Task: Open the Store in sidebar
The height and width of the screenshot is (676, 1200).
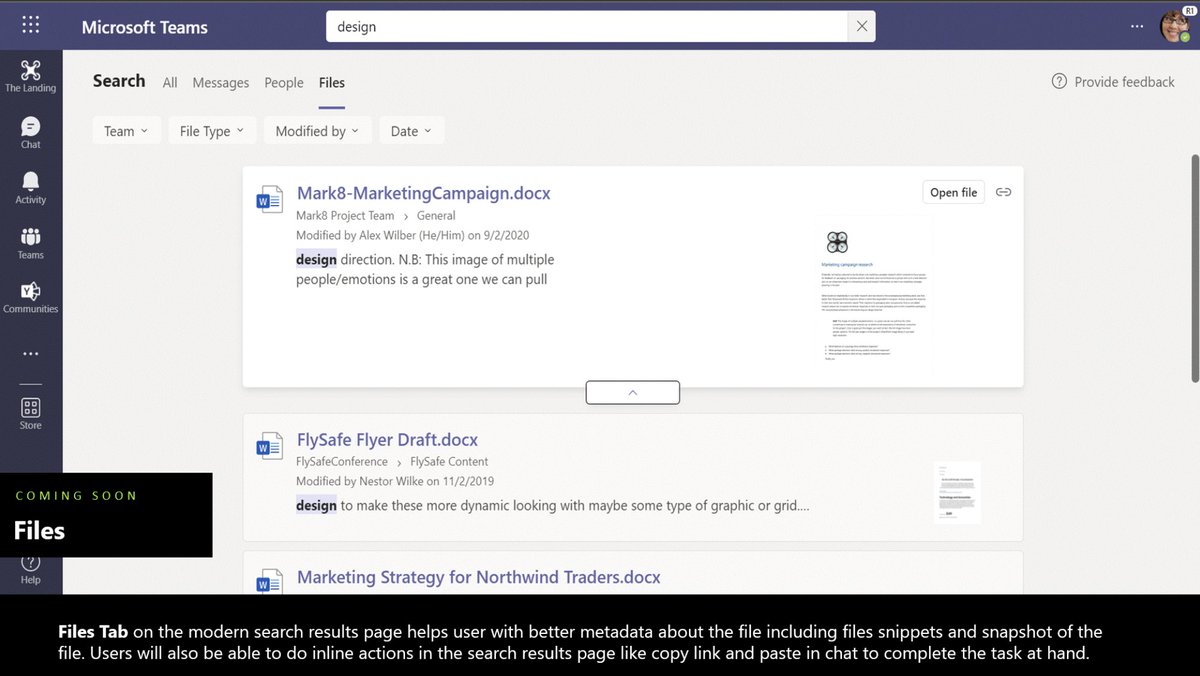Action: pyautogui.click(x=30, y=413)
